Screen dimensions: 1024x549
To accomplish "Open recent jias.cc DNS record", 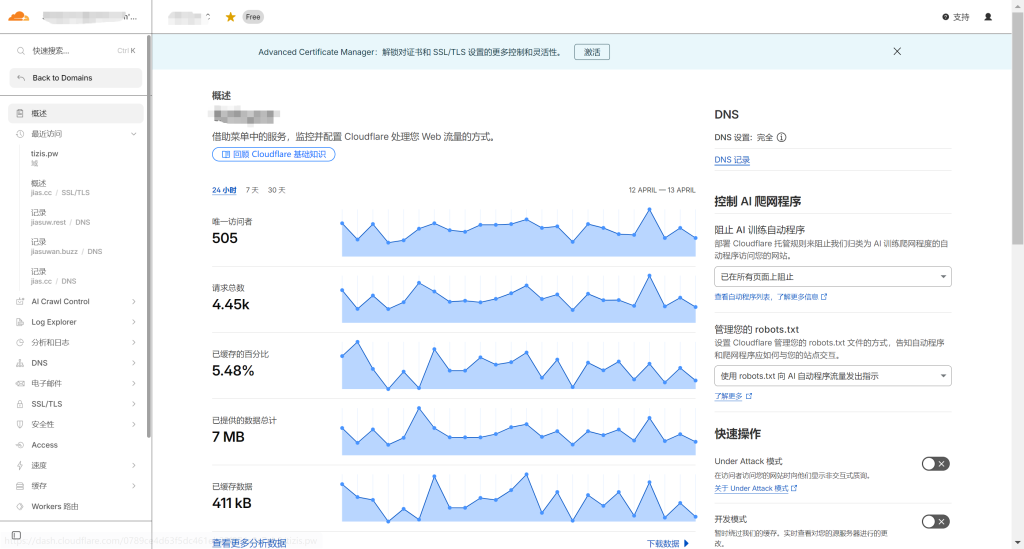I will 53,275.
